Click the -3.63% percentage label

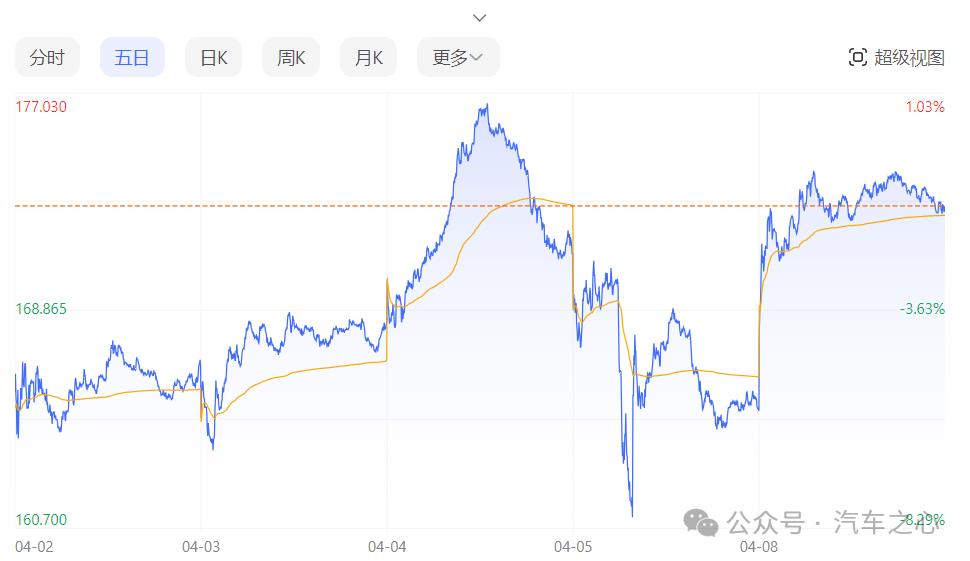[x=922, y=309]
